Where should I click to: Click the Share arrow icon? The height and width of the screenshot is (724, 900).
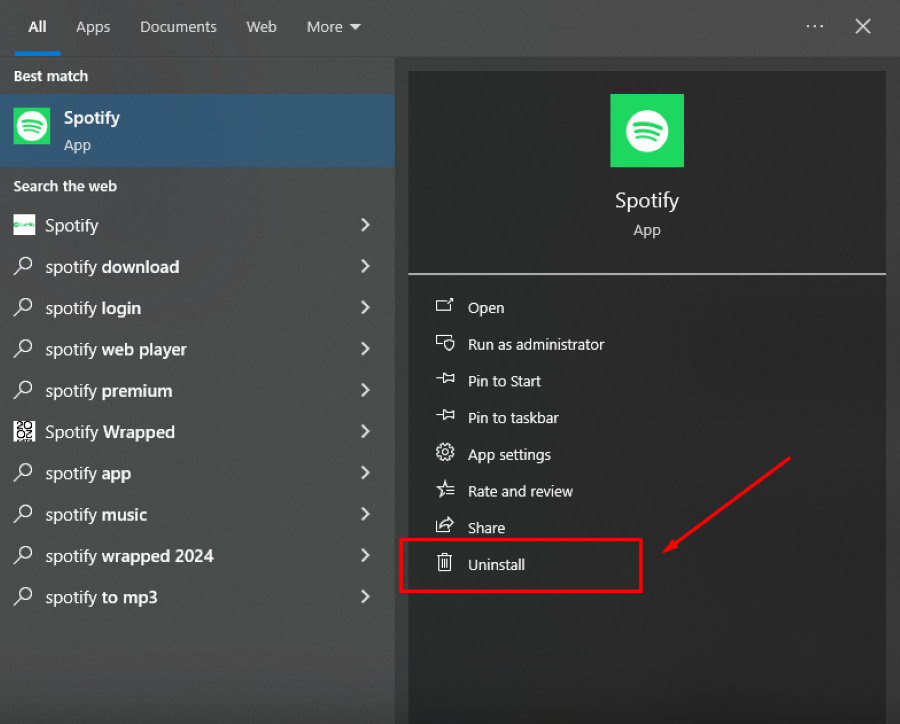[x=445, y=525]
